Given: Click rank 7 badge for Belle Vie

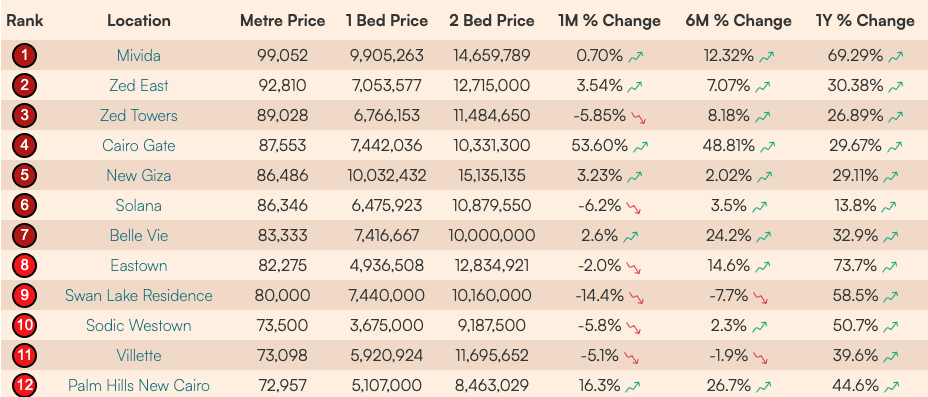Looking at the screenshot, I should pos(24,235).
